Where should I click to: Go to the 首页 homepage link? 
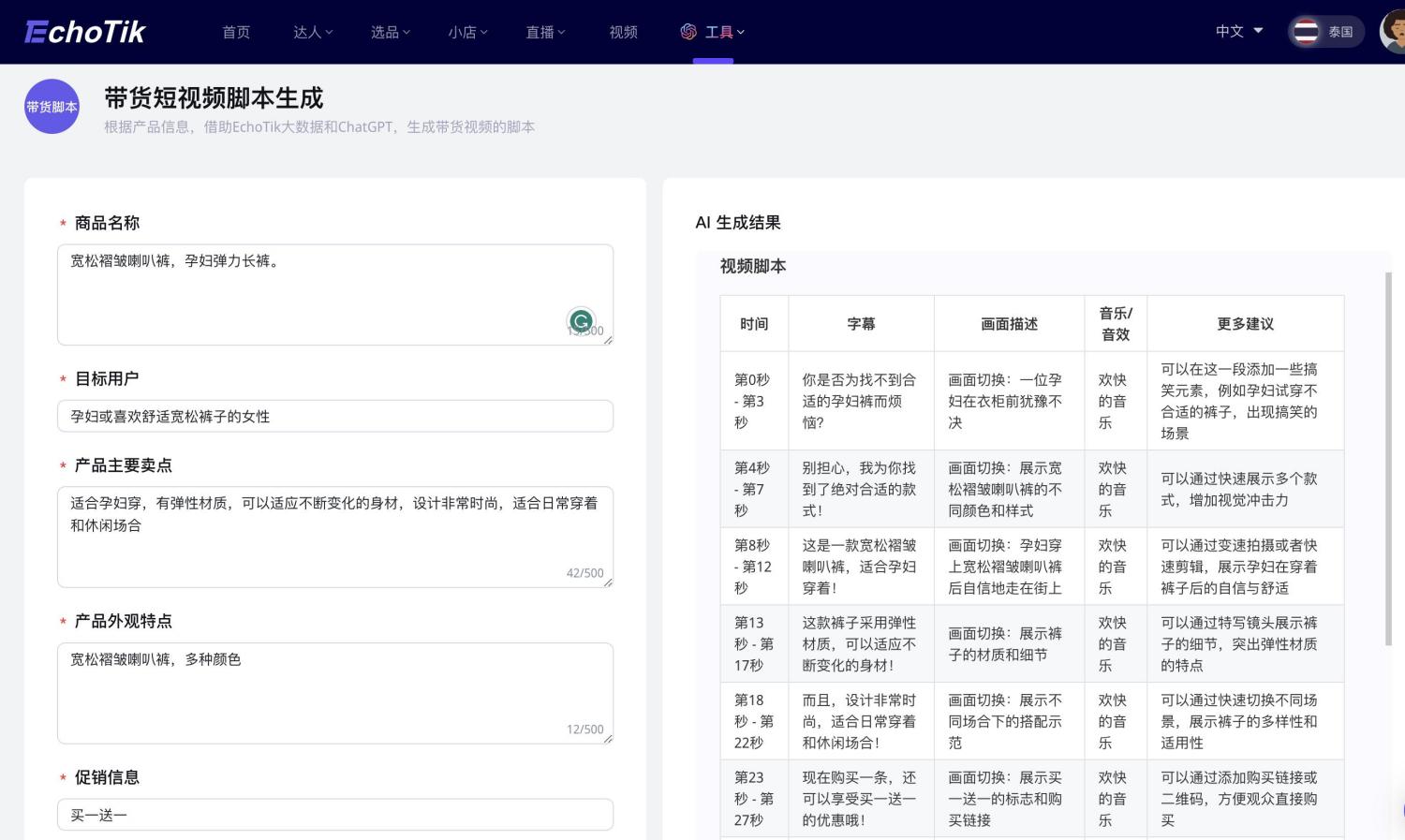pyautogui.click(x=236, y=31)
